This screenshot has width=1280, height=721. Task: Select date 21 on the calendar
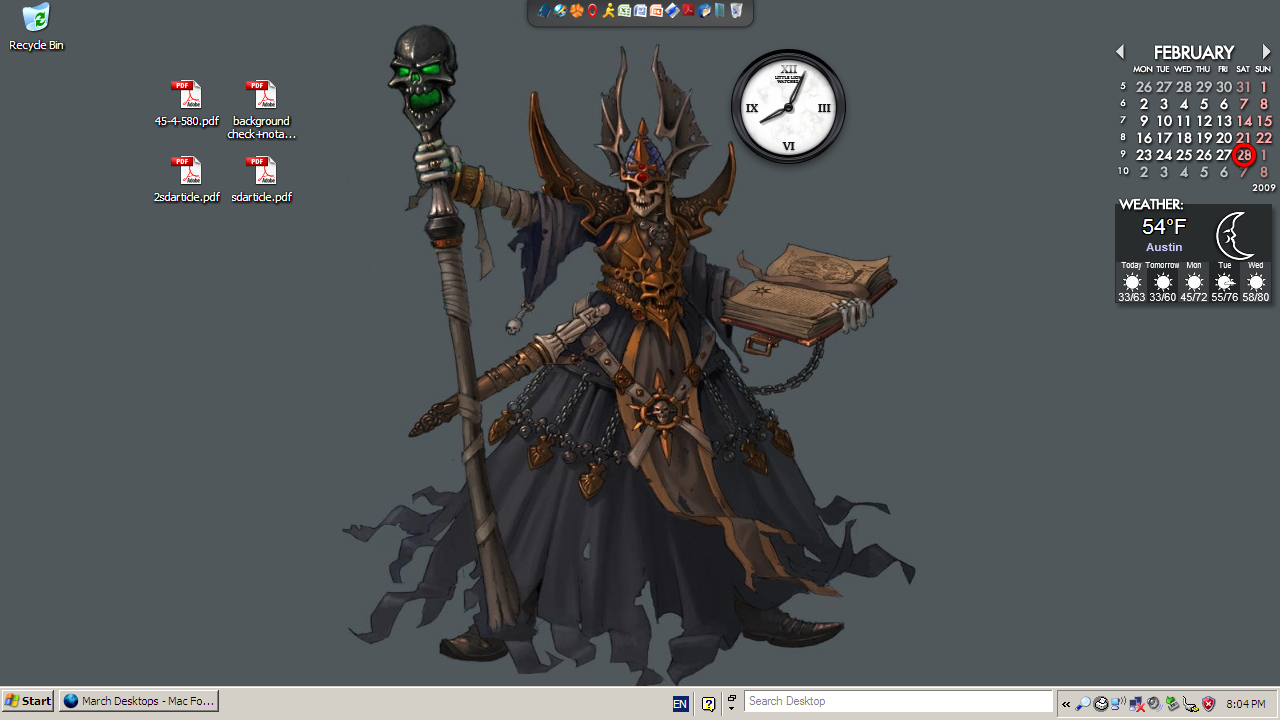(x=1244, y=138)
